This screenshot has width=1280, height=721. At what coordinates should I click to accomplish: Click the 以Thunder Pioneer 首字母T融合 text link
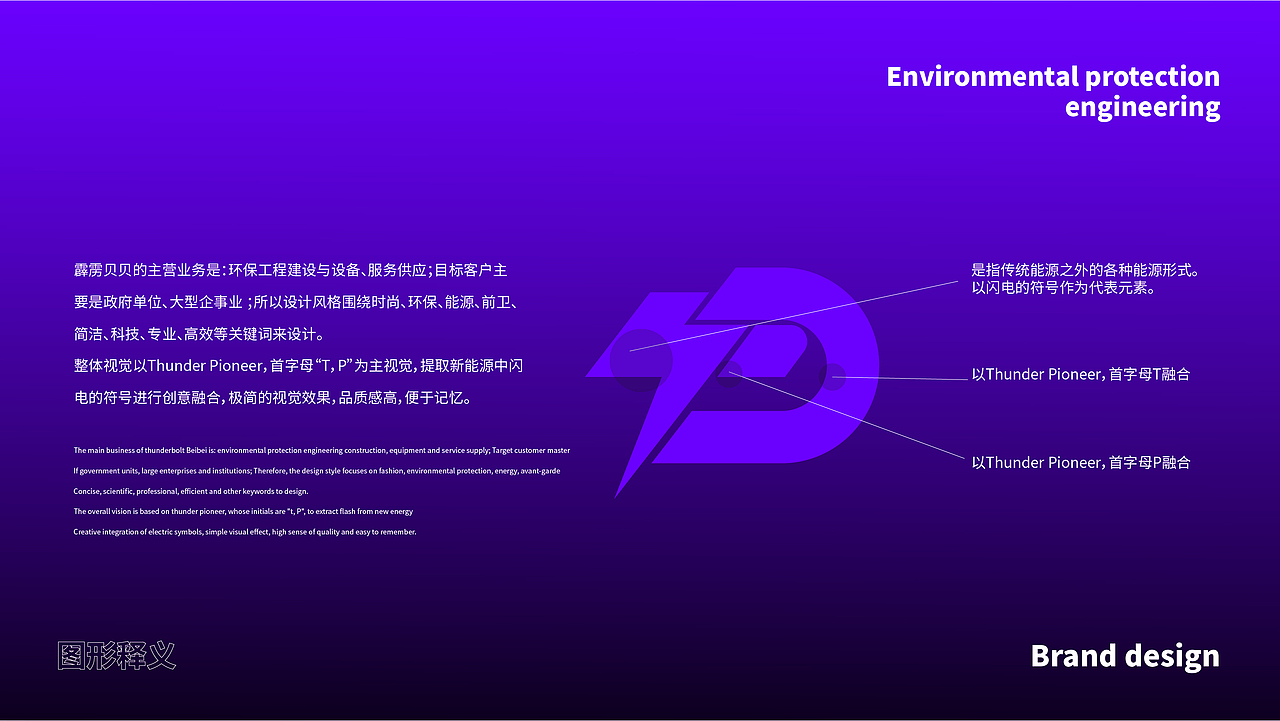[x=1083, y=374]
